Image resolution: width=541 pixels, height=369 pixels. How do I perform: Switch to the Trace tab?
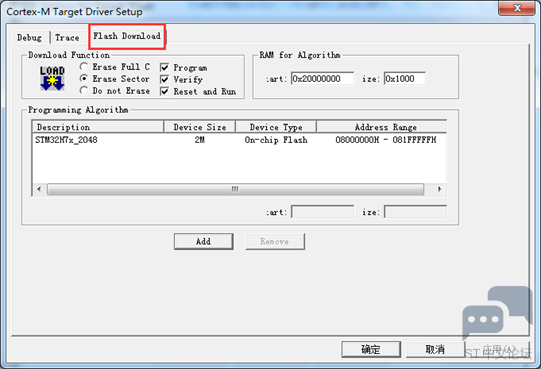pos(67,37)
